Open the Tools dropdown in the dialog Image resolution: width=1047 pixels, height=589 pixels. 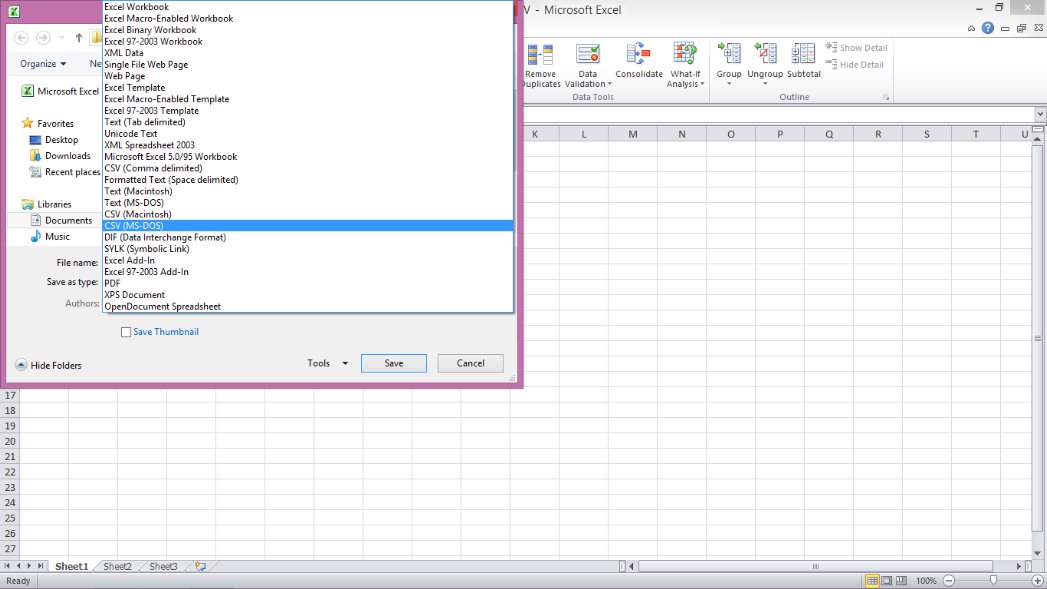[x=329, y=363]
